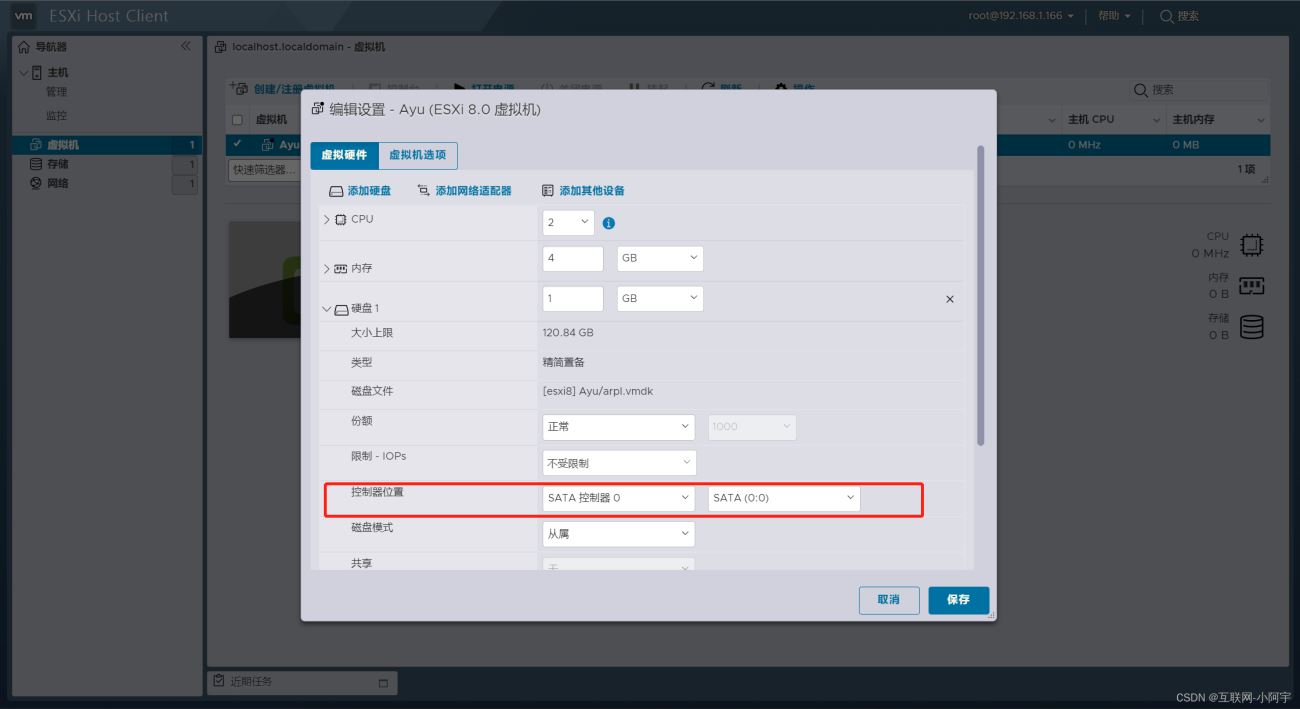Toggle the checkmark on the Ayu VM row
Viewport: 1300px width, 709px height.
tap(237, 145)
